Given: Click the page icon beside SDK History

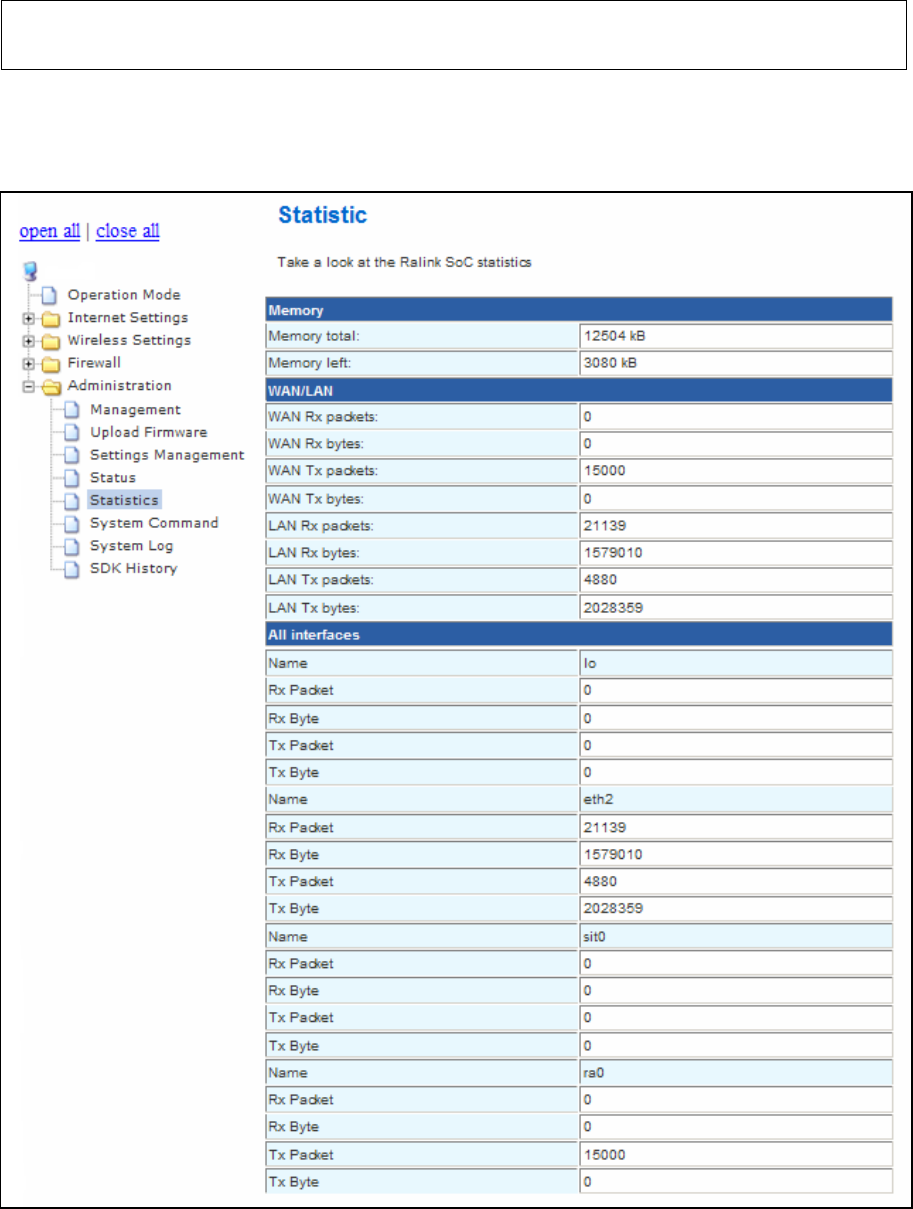Looking at the screenshot, I should pyautogui.click(x=71, y=569).
